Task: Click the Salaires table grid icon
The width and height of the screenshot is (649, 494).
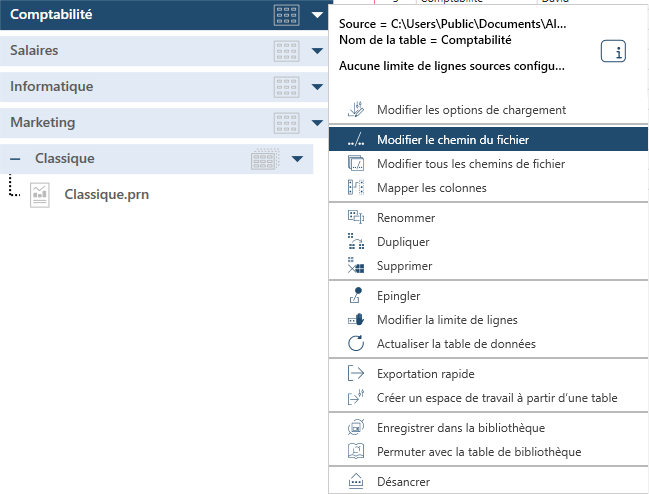Action: (286, 51)
